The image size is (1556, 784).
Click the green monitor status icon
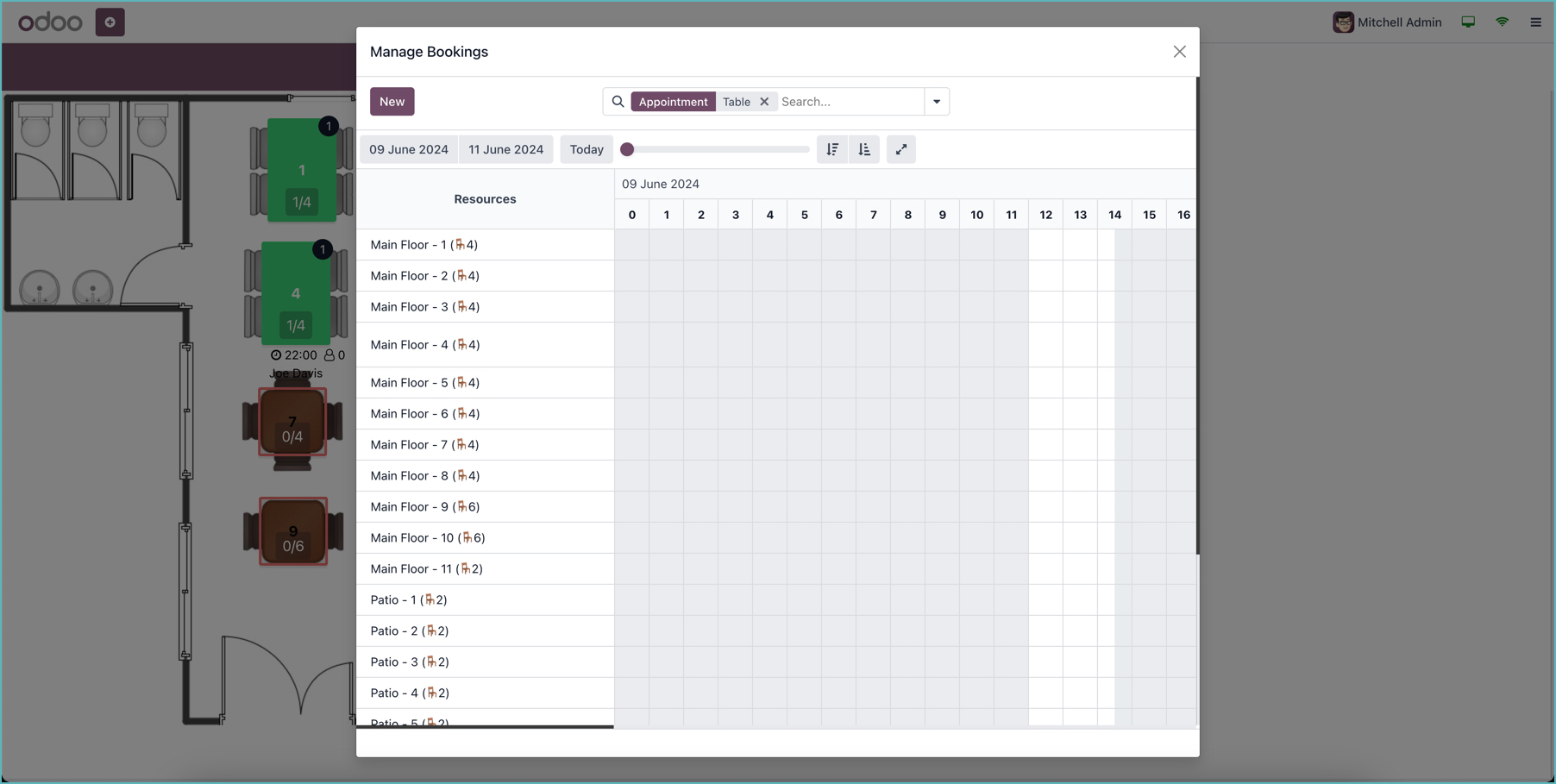1467,22
